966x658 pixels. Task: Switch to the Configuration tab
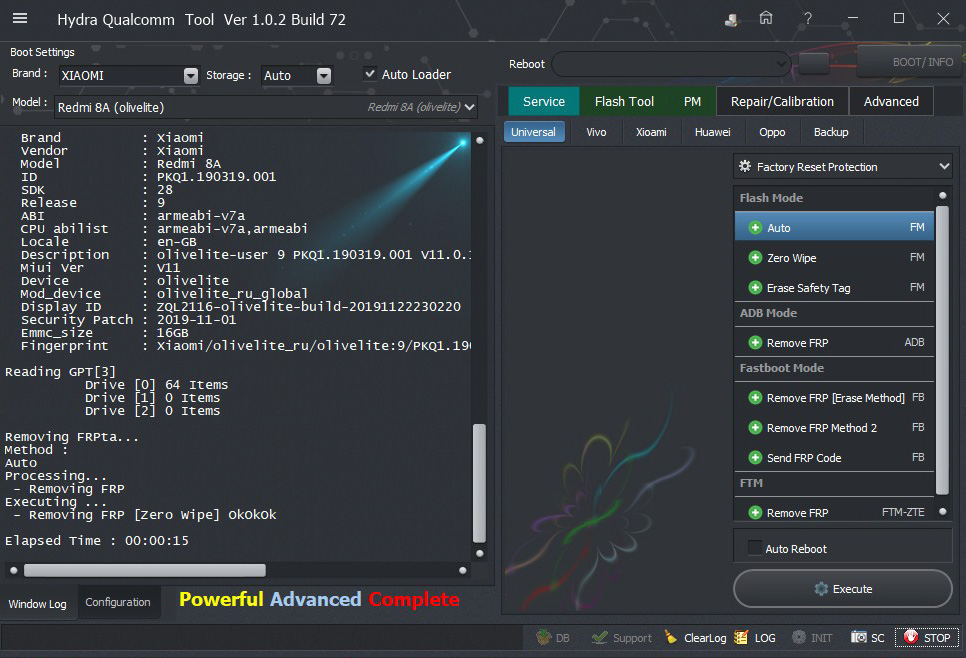(x=118, y=602)
